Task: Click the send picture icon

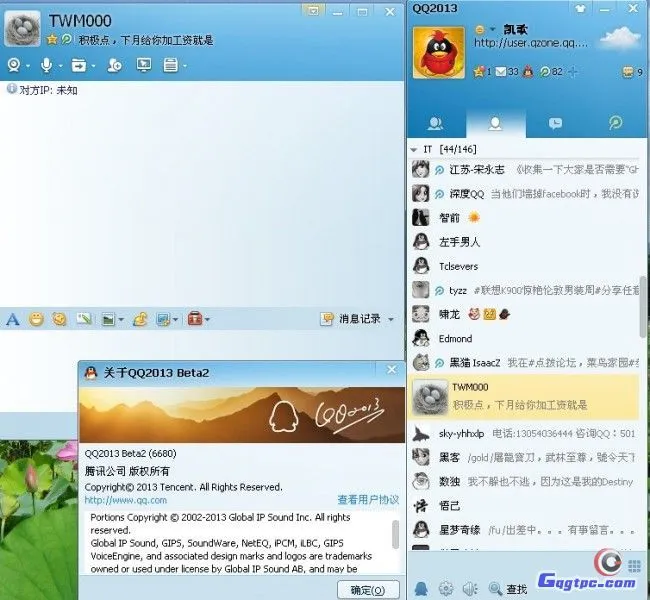Action: pos(108,319)
